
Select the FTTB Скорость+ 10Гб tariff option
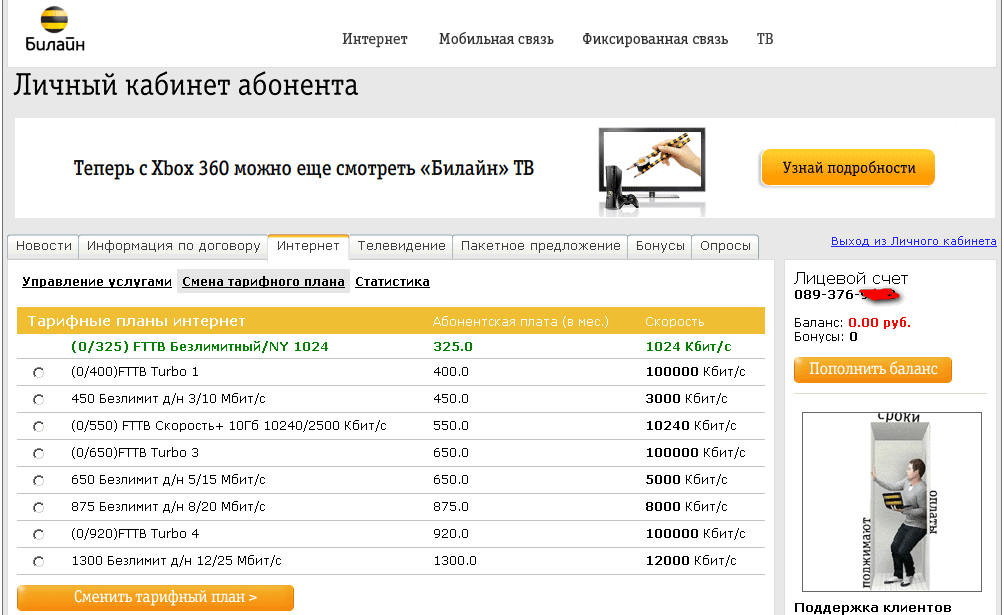pyautogui.click(x=39, y=427)
